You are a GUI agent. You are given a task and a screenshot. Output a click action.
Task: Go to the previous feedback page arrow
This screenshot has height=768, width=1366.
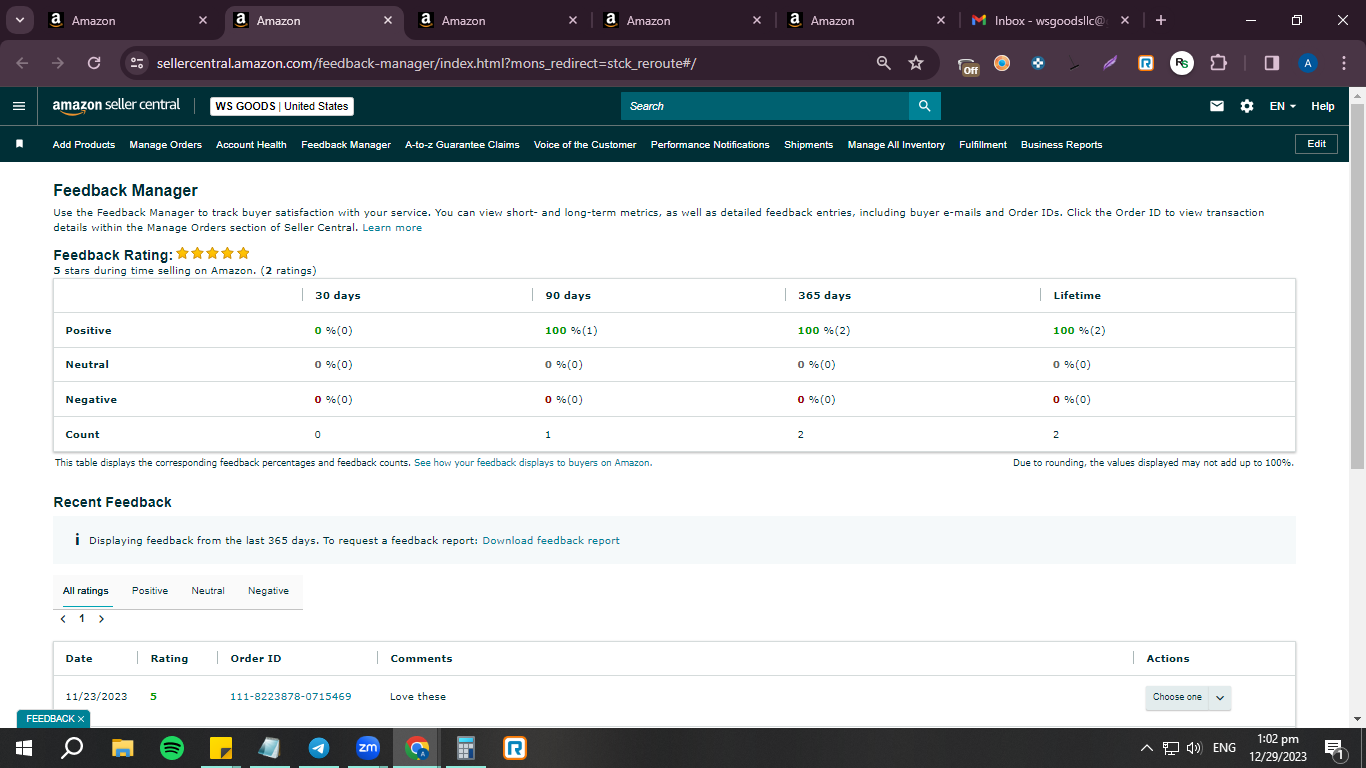tap(64, 619)
